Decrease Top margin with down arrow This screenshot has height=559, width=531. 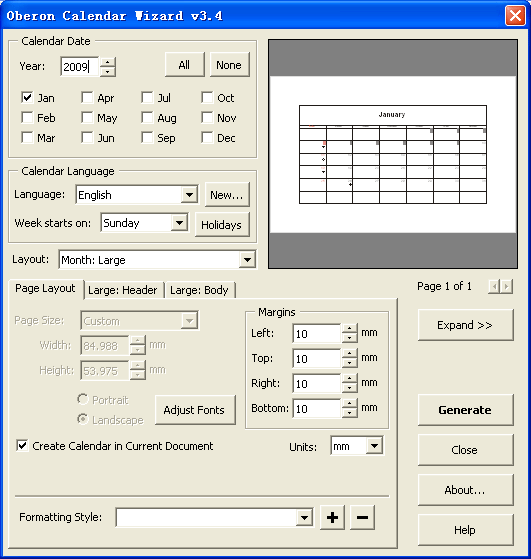coord(349,363)
